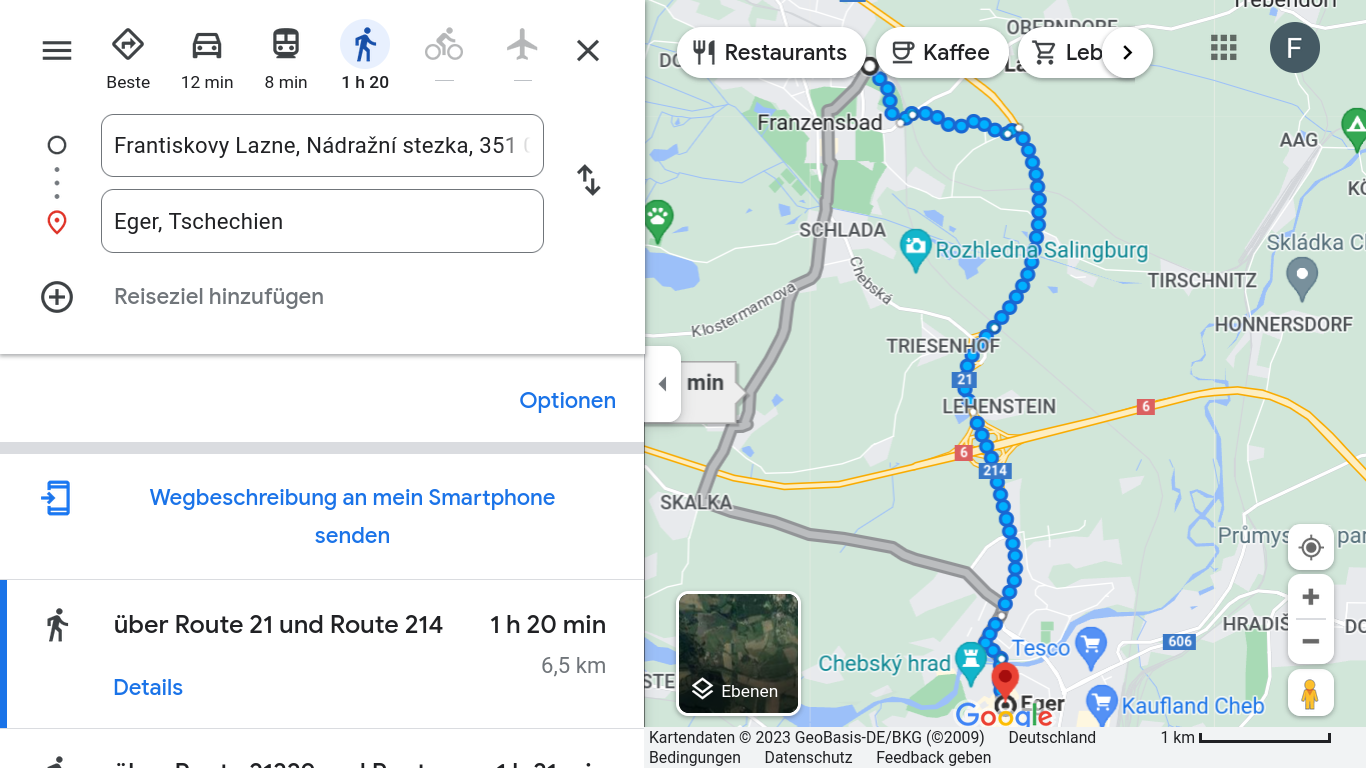Select the best route mode
This screenshot has width=1366, height=768.
click(x=128, y=58)
